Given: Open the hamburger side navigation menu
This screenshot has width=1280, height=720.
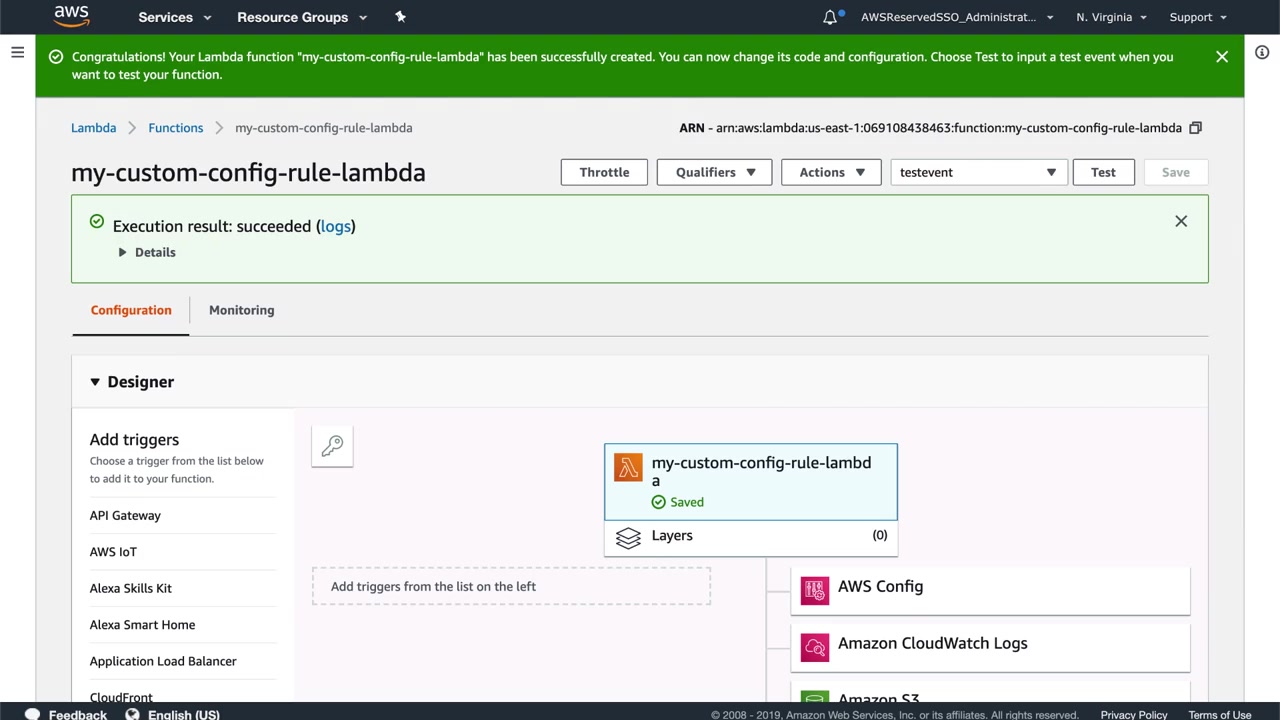Looking at the screenshot, I should tap(17, 52).
